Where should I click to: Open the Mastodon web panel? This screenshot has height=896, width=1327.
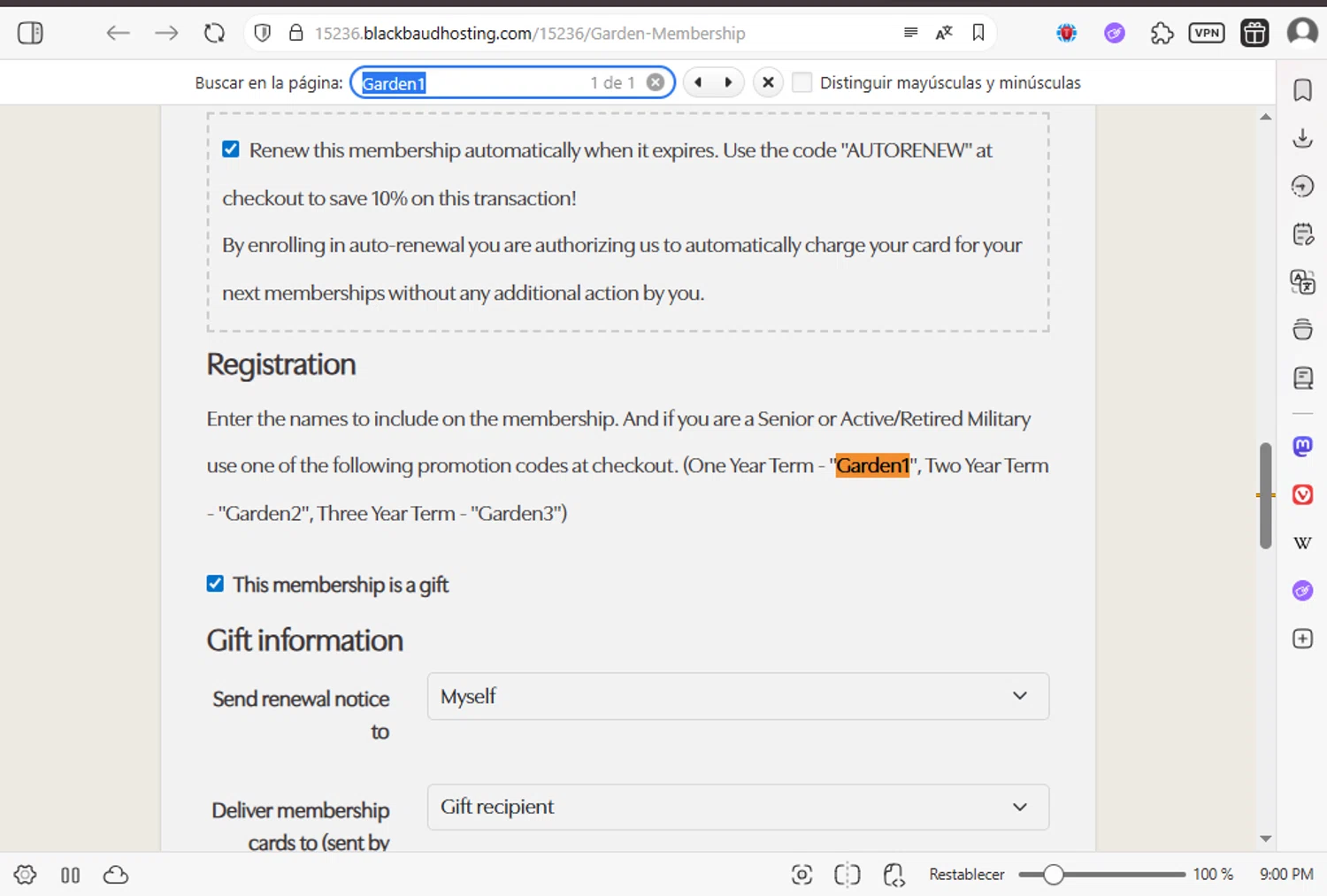(1302, 447)
